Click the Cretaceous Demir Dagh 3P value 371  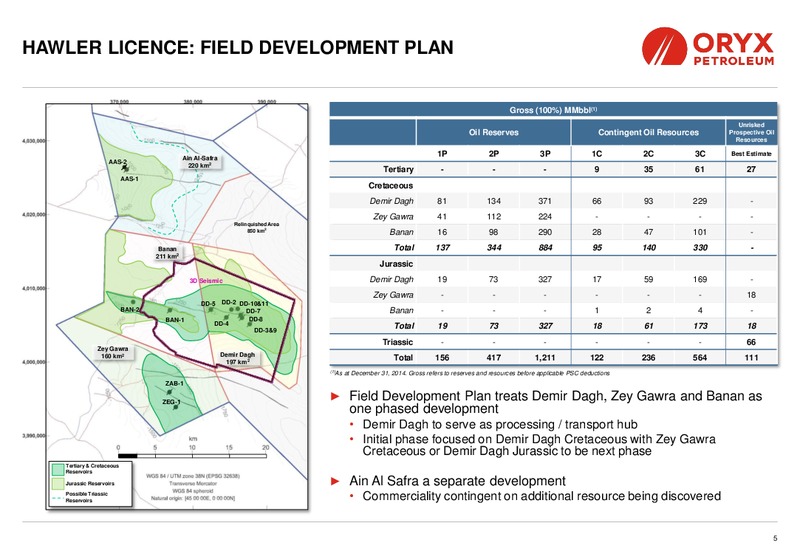pos(545,201)
